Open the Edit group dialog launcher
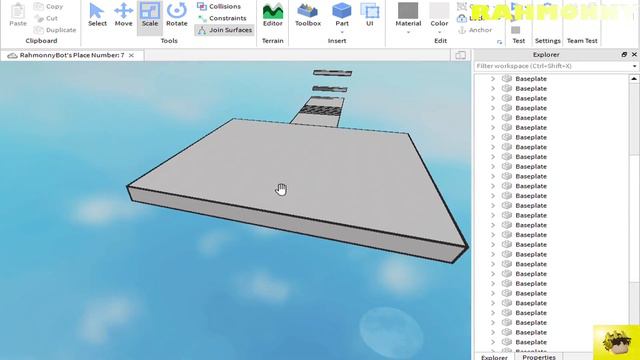Viewport: 640px width, 360px height. pyautogui.click(x=499, y=42)
